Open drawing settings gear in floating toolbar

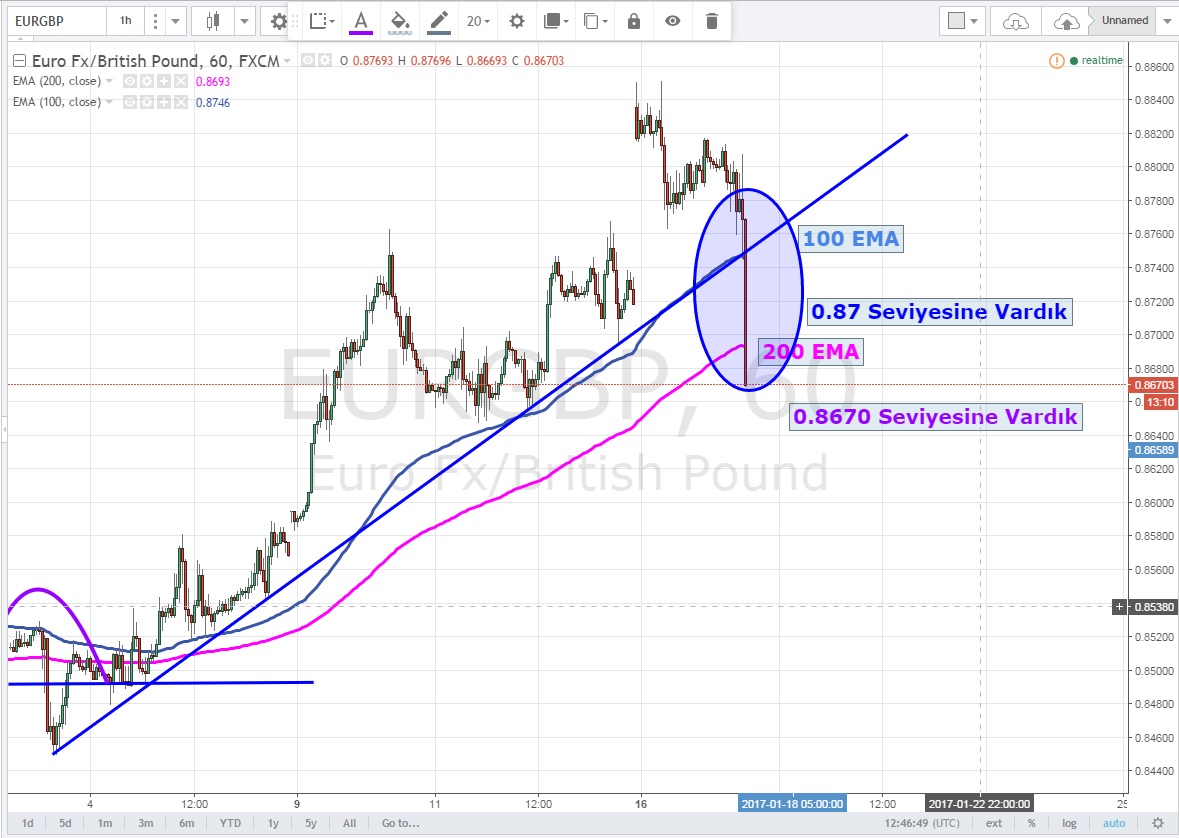[x=516, y=21]
